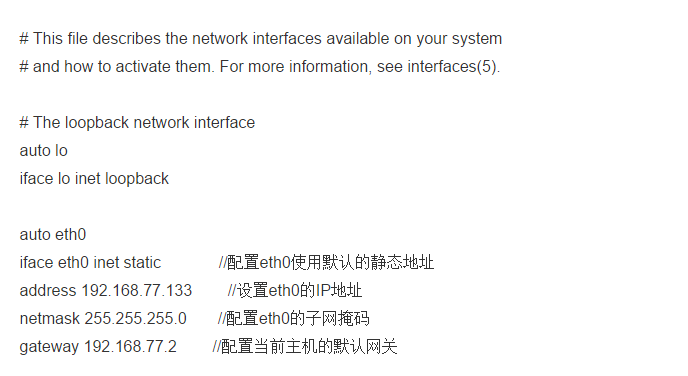
Task: Click the word 'gateway'
Action: (x=49, y=347)
